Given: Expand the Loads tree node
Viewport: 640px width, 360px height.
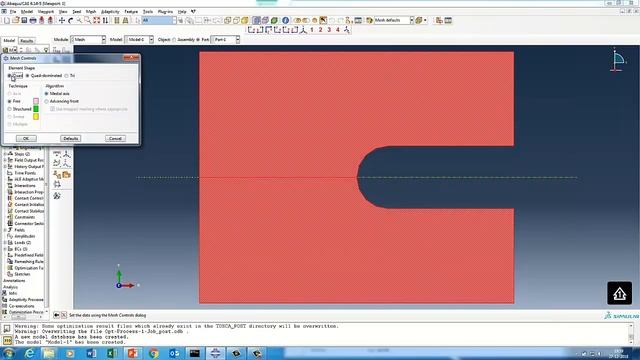Looking at the screenshot, I should [5, 243].
